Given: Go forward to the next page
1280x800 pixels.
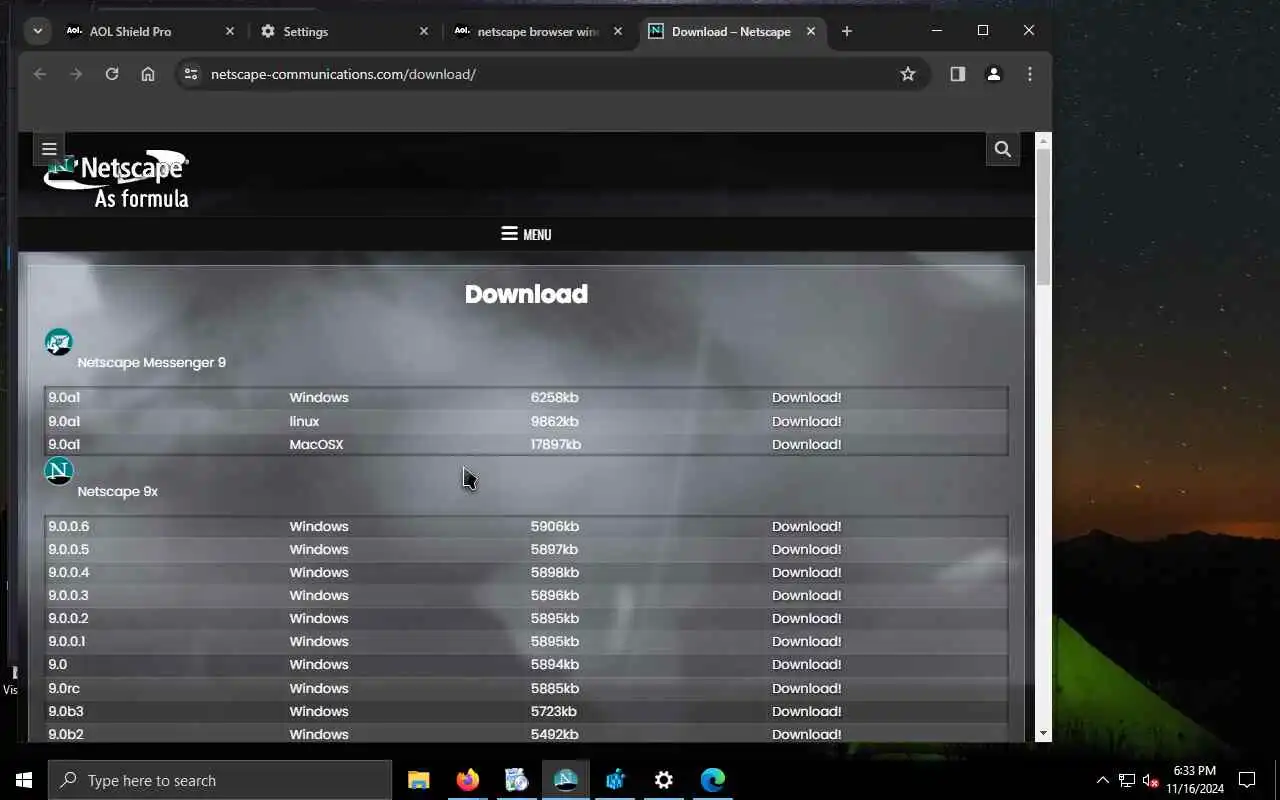Looking at the screenshot, I should point(76,74).
